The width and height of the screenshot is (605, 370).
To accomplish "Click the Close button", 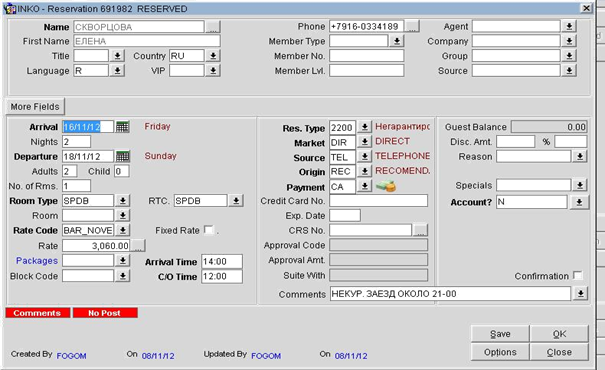I will (x=559, y=352).
